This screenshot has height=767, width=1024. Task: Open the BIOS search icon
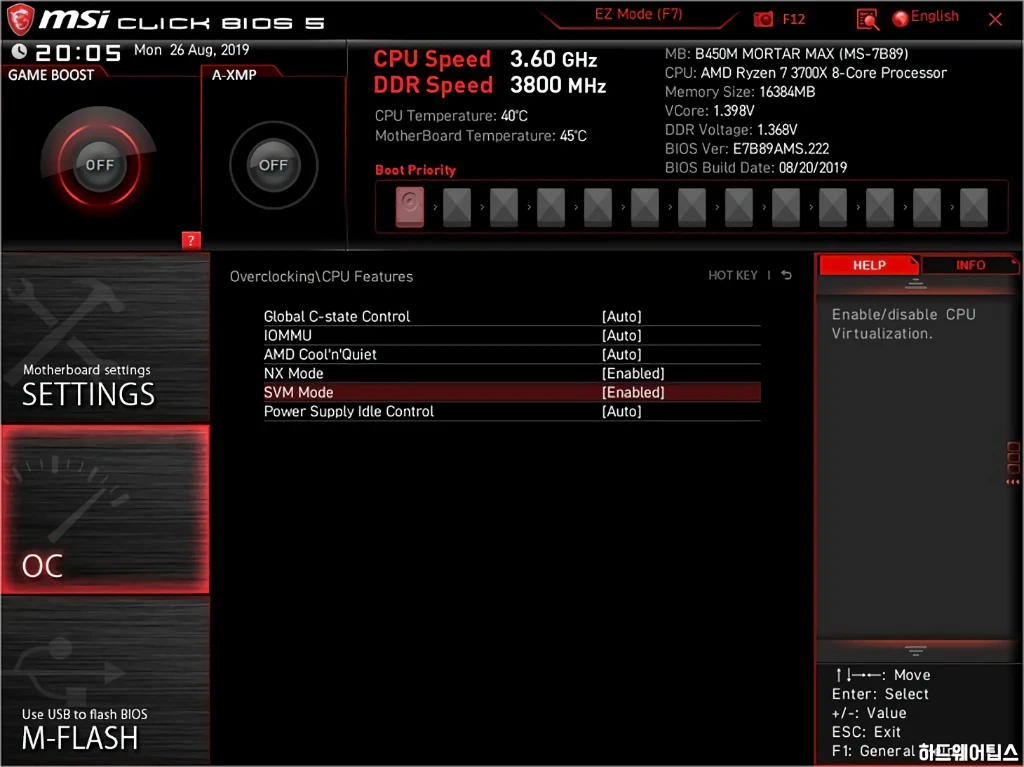coord(867,19)
